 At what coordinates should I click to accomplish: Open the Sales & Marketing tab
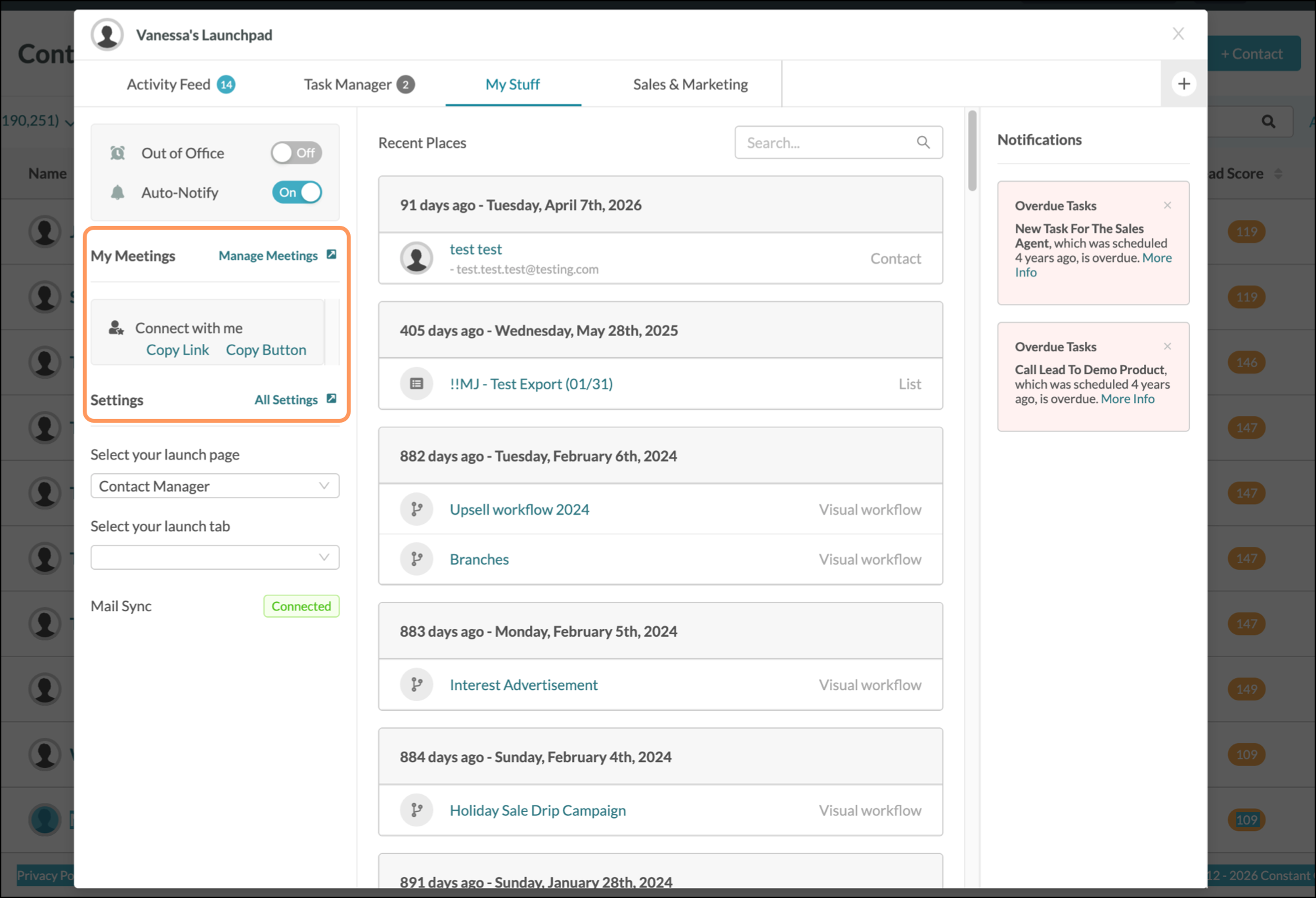tap(690, 84)
